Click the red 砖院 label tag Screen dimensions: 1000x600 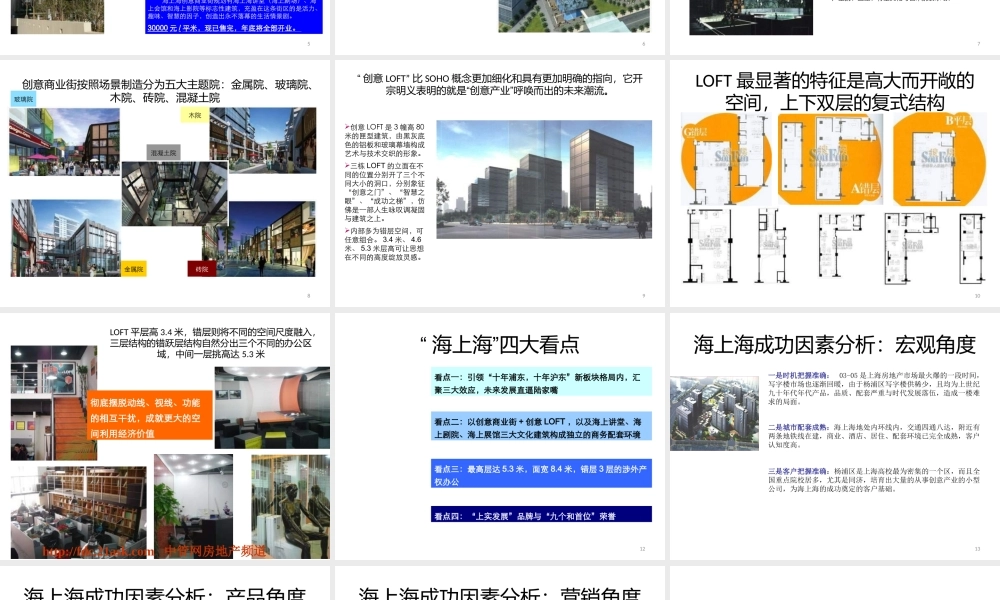(202, 269)
